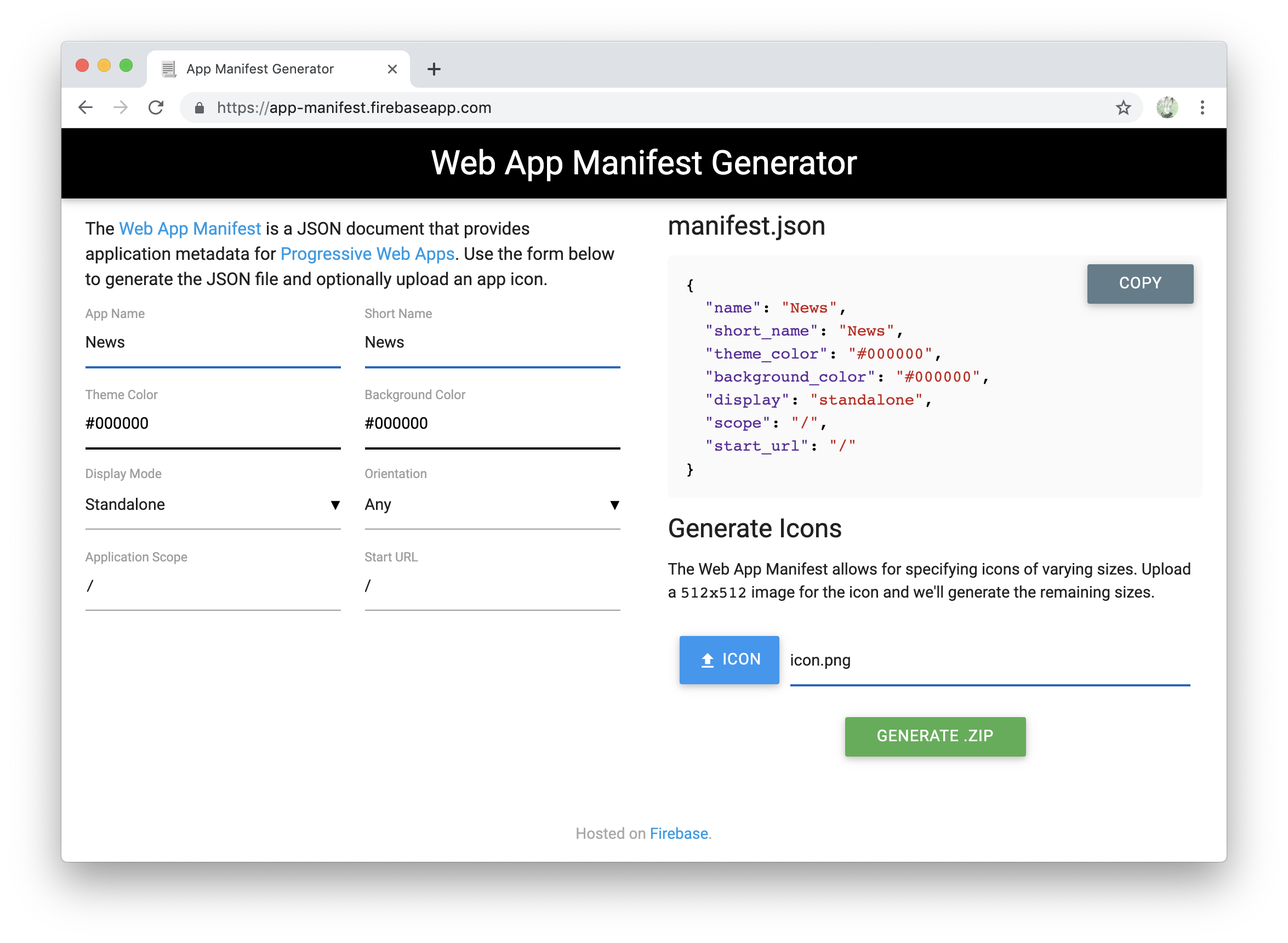1288x943 pixels.
Task: Click the upload Icon button
Action: point(729,660)
